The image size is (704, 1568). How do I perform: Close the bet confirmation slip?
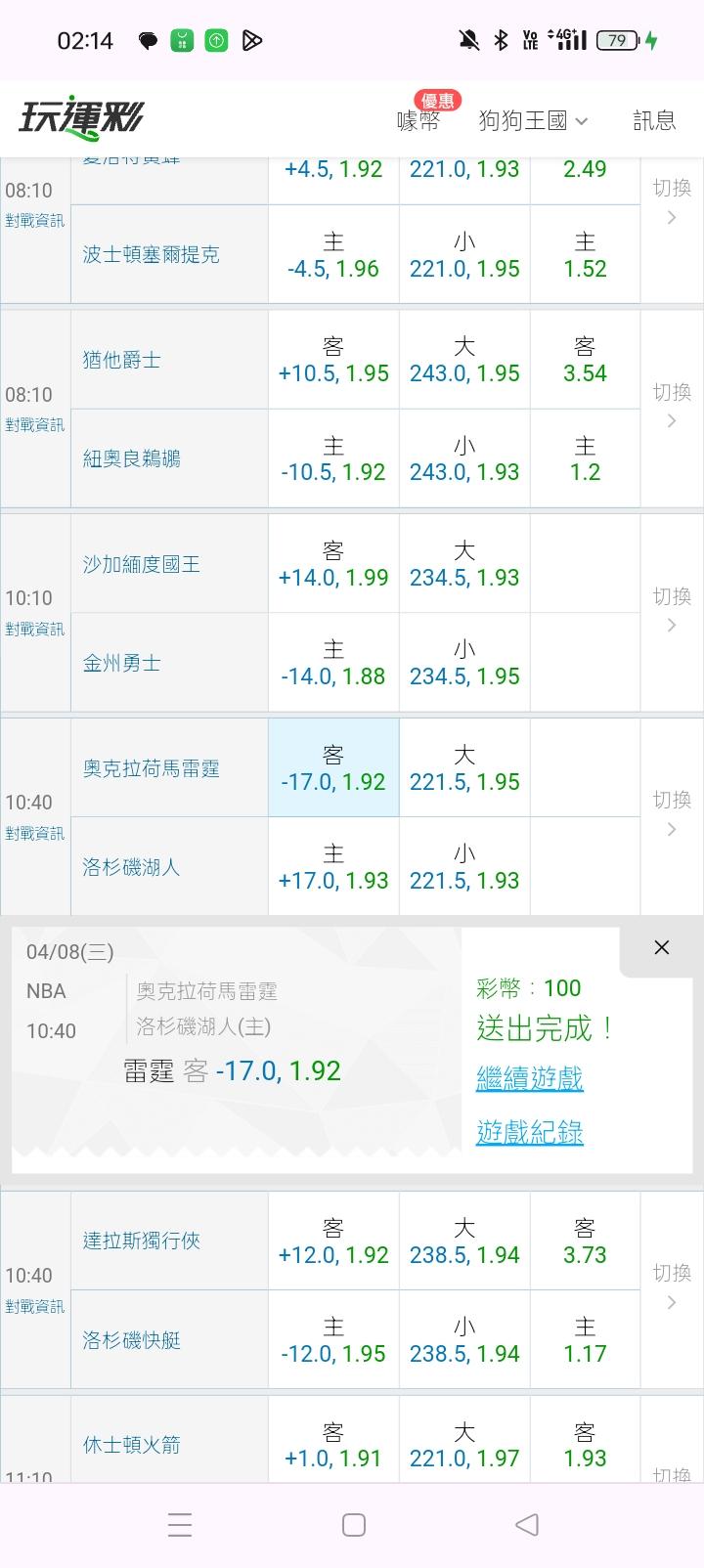[661, 947]
